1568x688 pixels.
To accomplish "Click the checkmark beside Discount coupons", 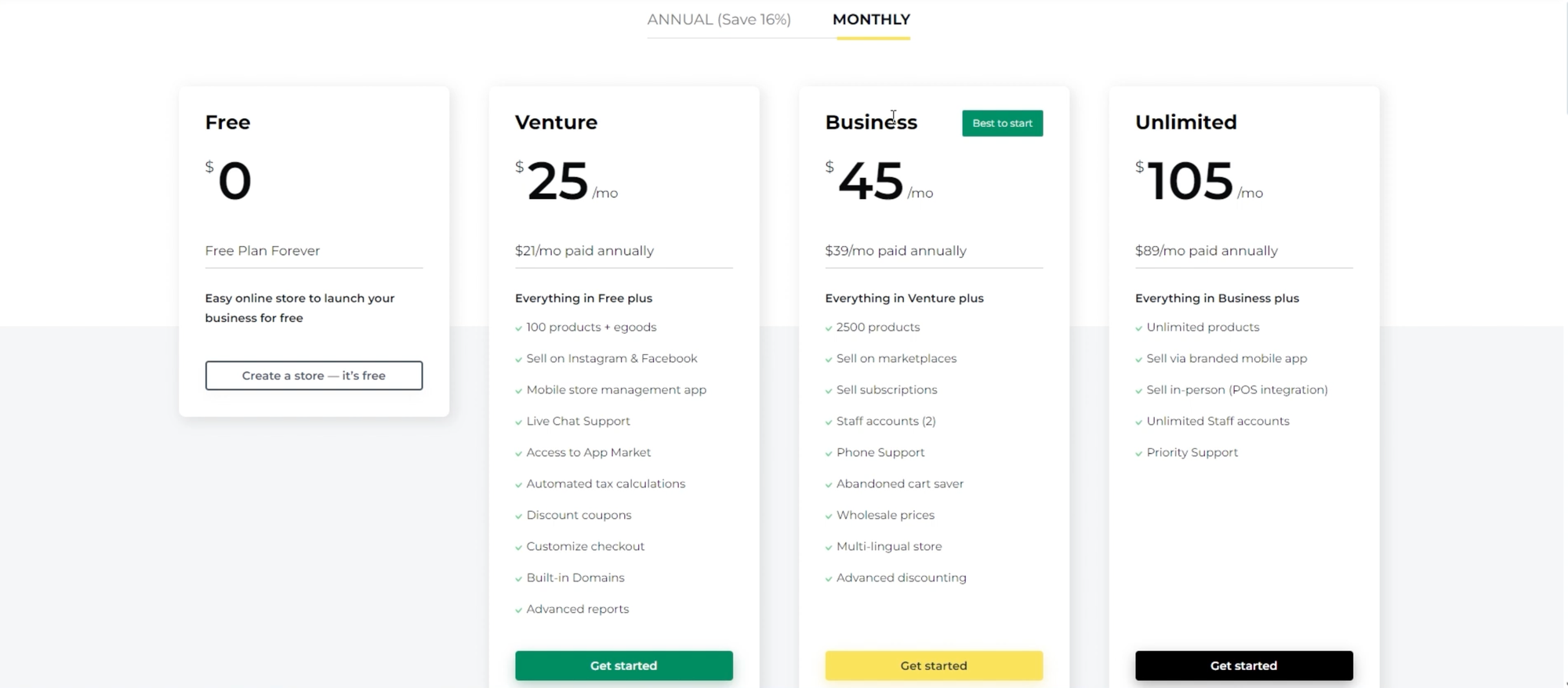I will click(x=518, y=516).
